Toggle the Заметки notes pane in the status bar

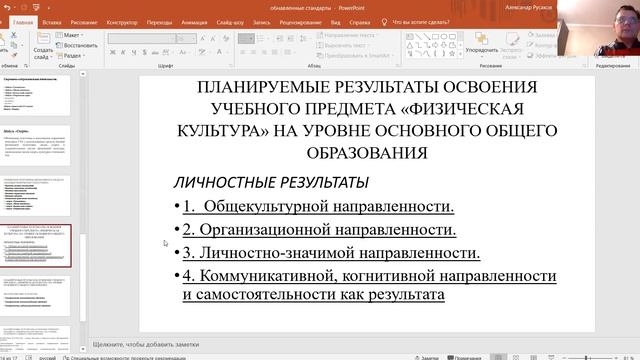tap(427, 358)
